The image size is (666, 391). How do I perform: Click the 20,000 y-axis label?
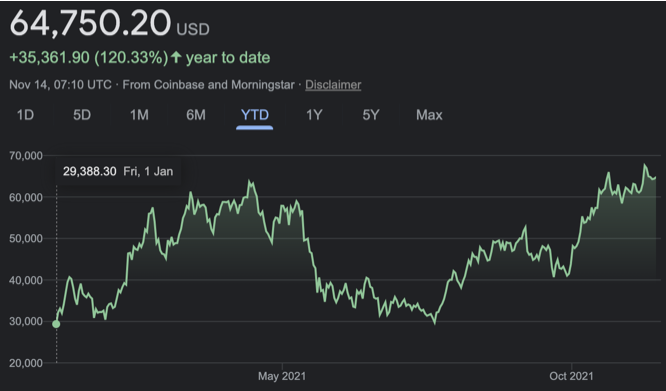(x=26, y=363)
